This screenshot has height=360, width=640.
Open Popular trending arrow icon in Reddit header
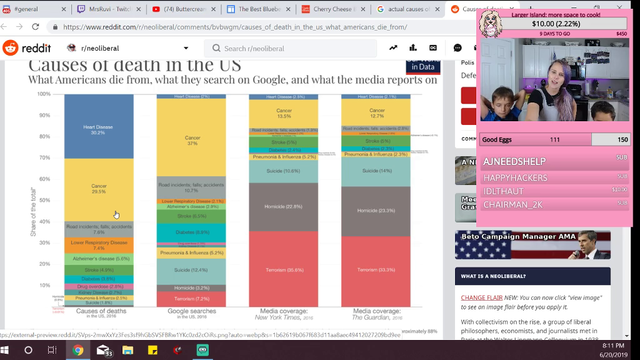pos(393,48)
